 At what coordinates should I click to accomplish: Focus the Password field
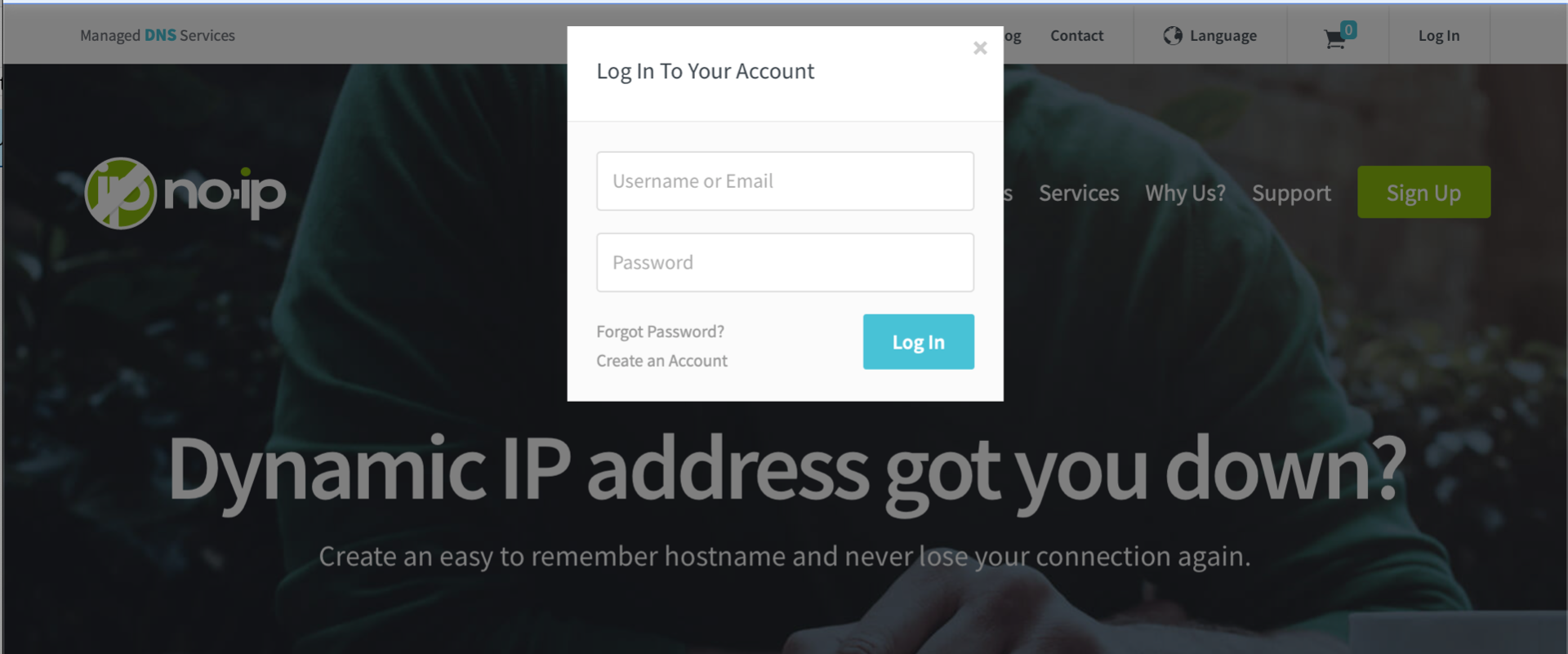[785, 263]
